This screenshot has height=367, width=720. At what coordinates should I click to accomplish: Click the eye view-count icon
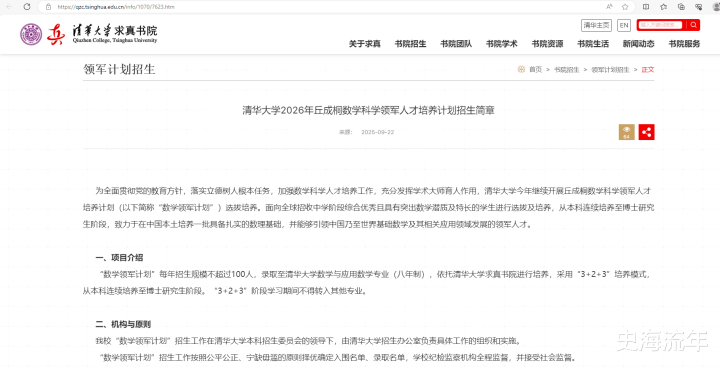[x=626, y=132]
